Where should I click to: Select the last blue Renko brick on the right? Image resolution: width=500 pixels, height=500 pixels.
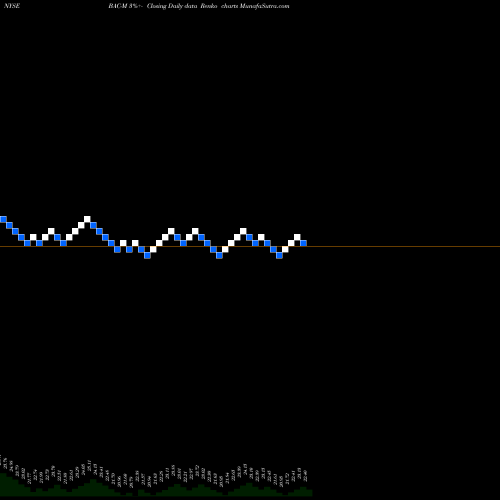pos(303,243)
